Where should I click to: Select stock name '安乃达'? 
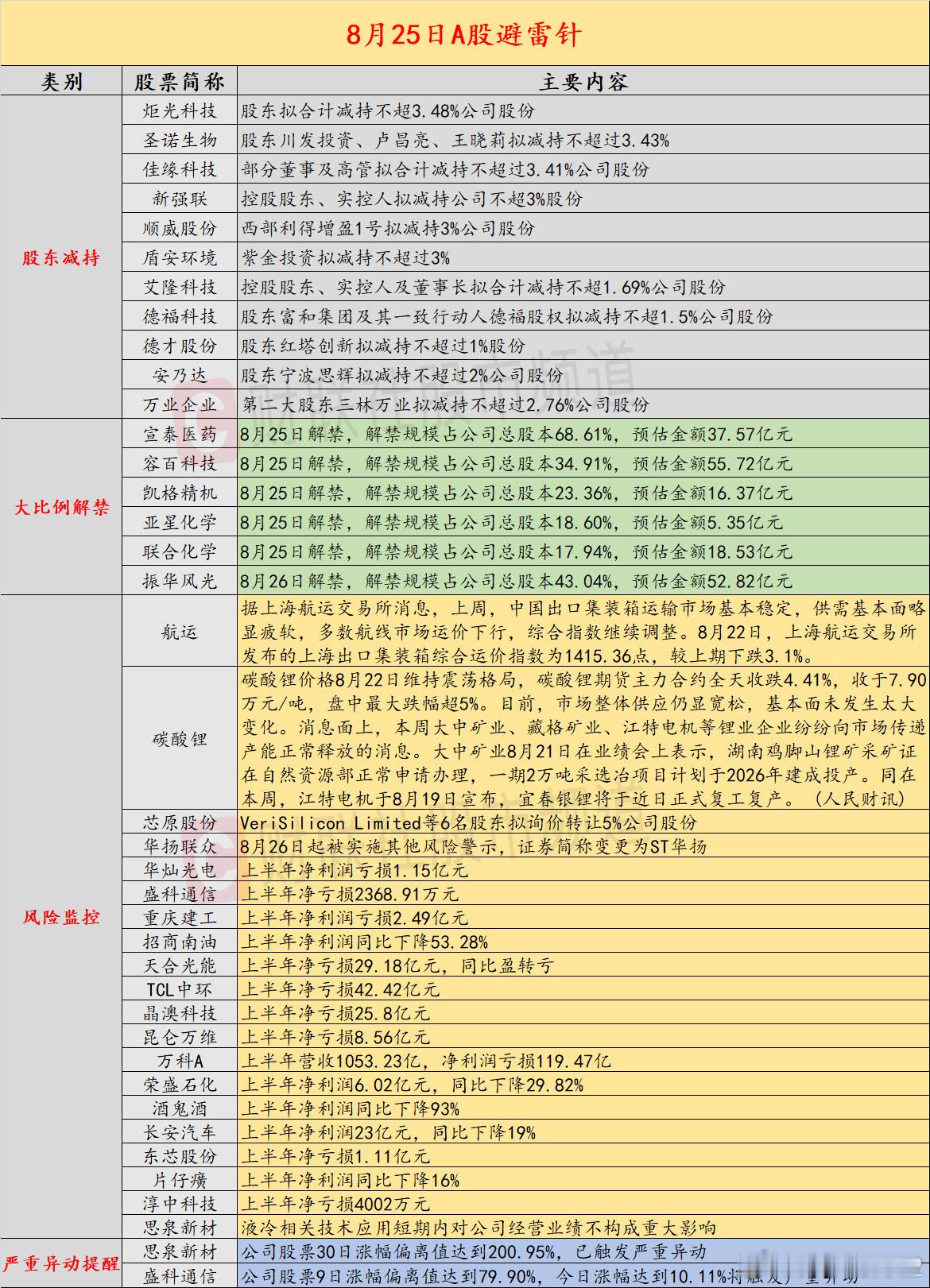tap(180, 375)
